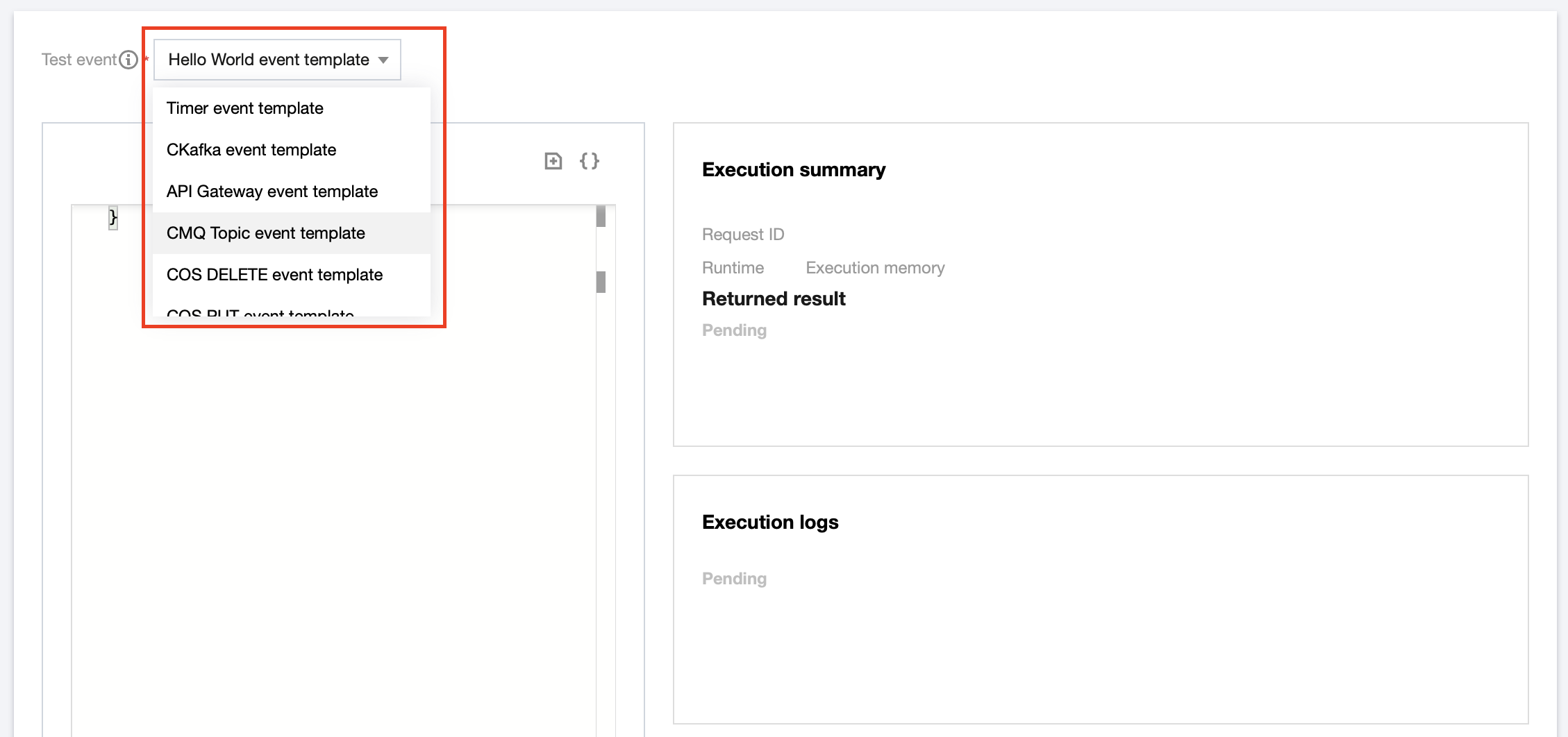Select CMQ Topic event template
The width and height of the screenshot is (1568, 737).
coord(266,233)
